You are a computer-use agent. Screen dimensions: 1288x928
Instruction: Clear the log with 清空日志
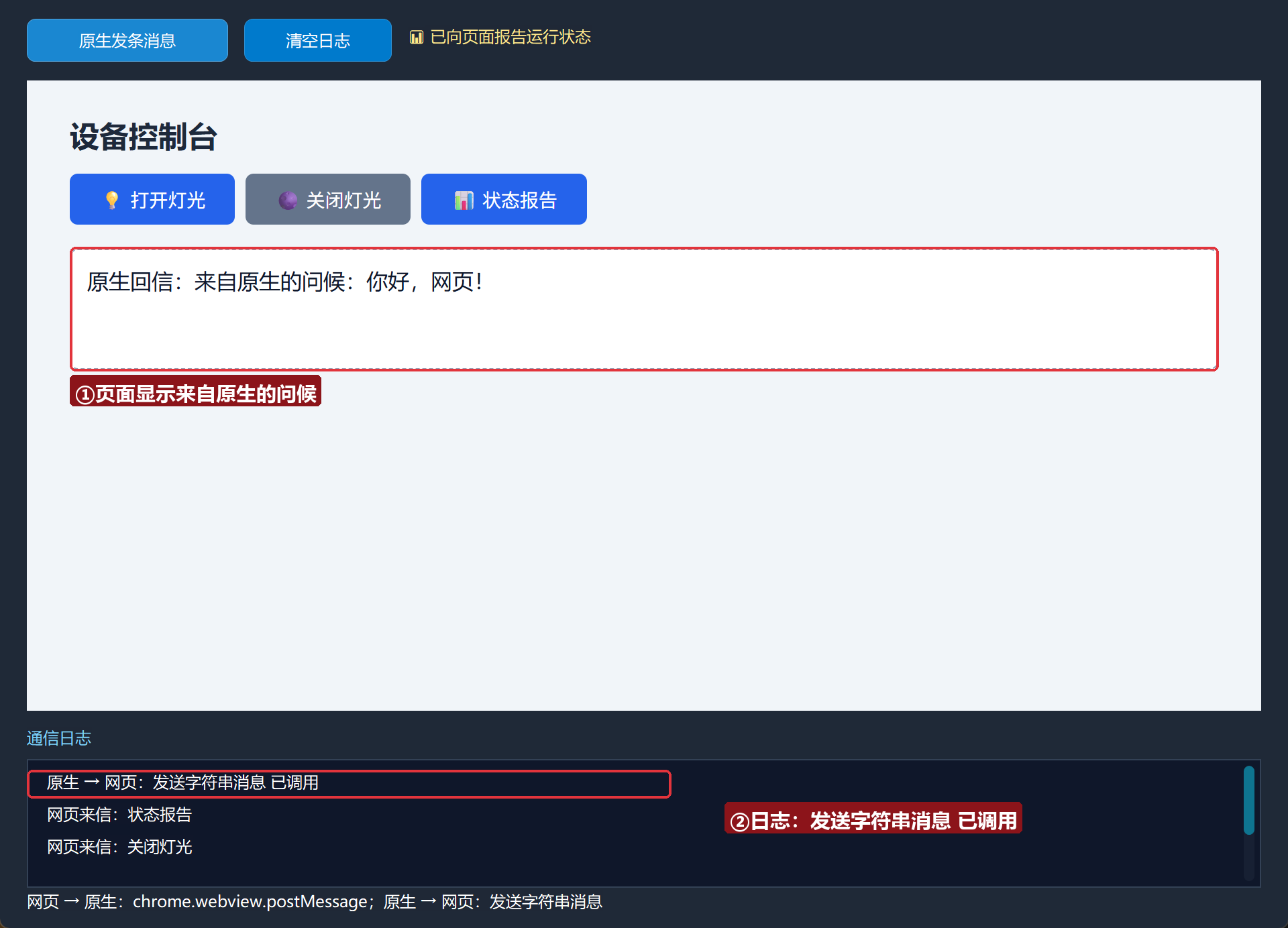pos(318,40)
